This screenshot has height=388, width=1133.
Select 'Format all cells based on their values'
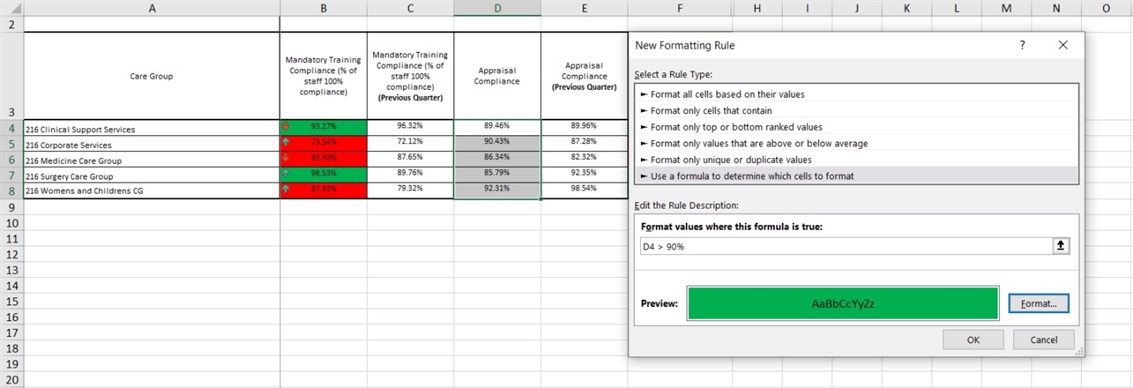856,94
